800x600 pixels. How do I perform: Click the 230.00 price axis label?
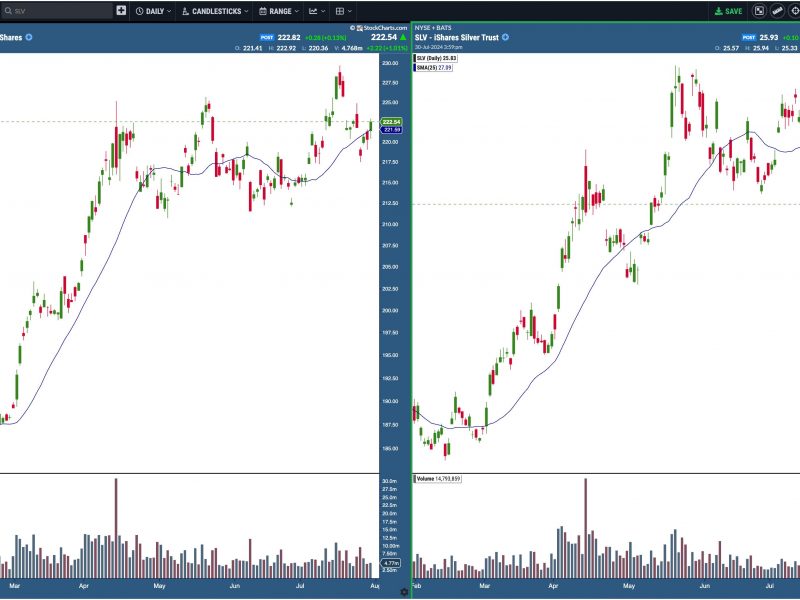tap(390, 63)
